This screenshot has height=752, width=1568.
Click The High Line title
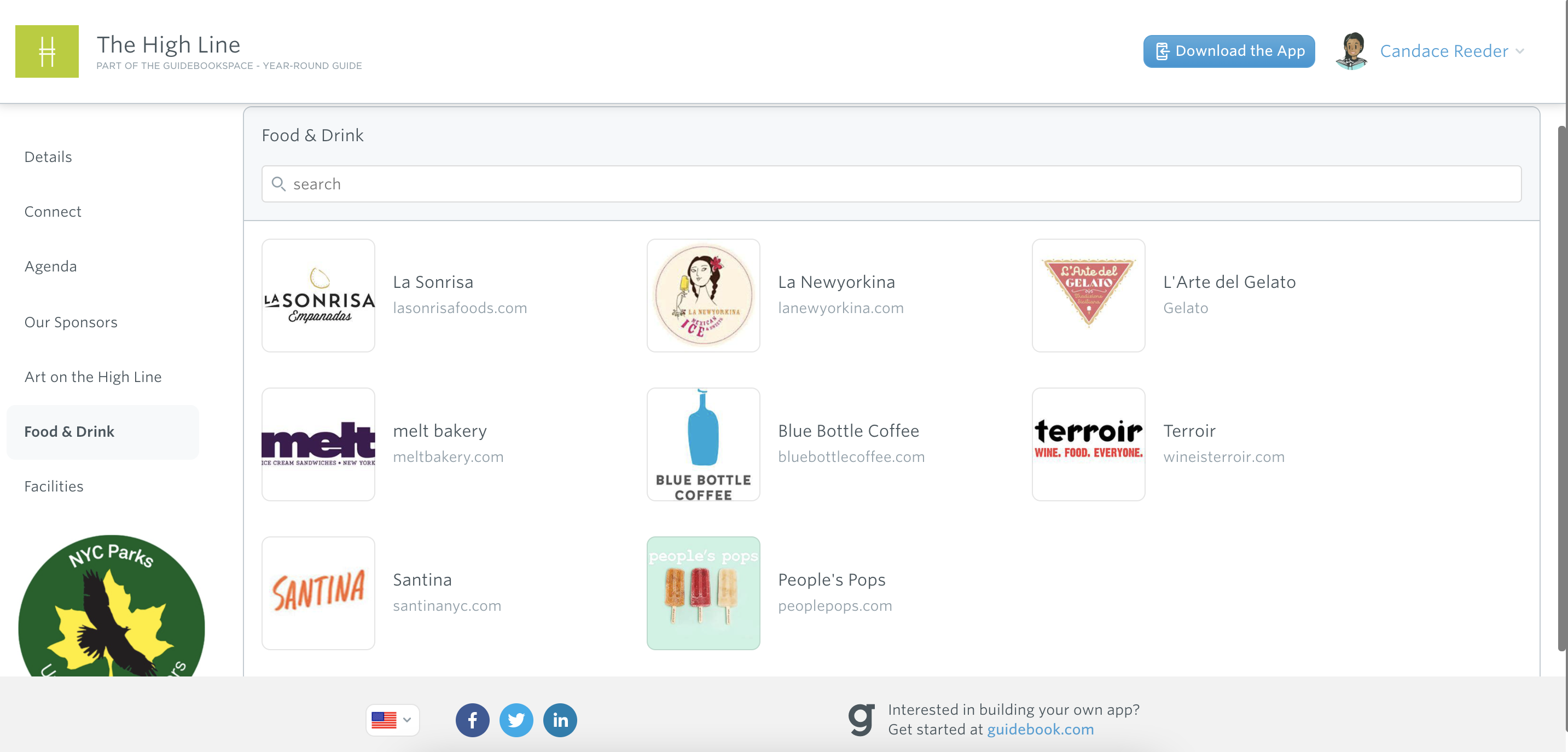click(169, 44)
